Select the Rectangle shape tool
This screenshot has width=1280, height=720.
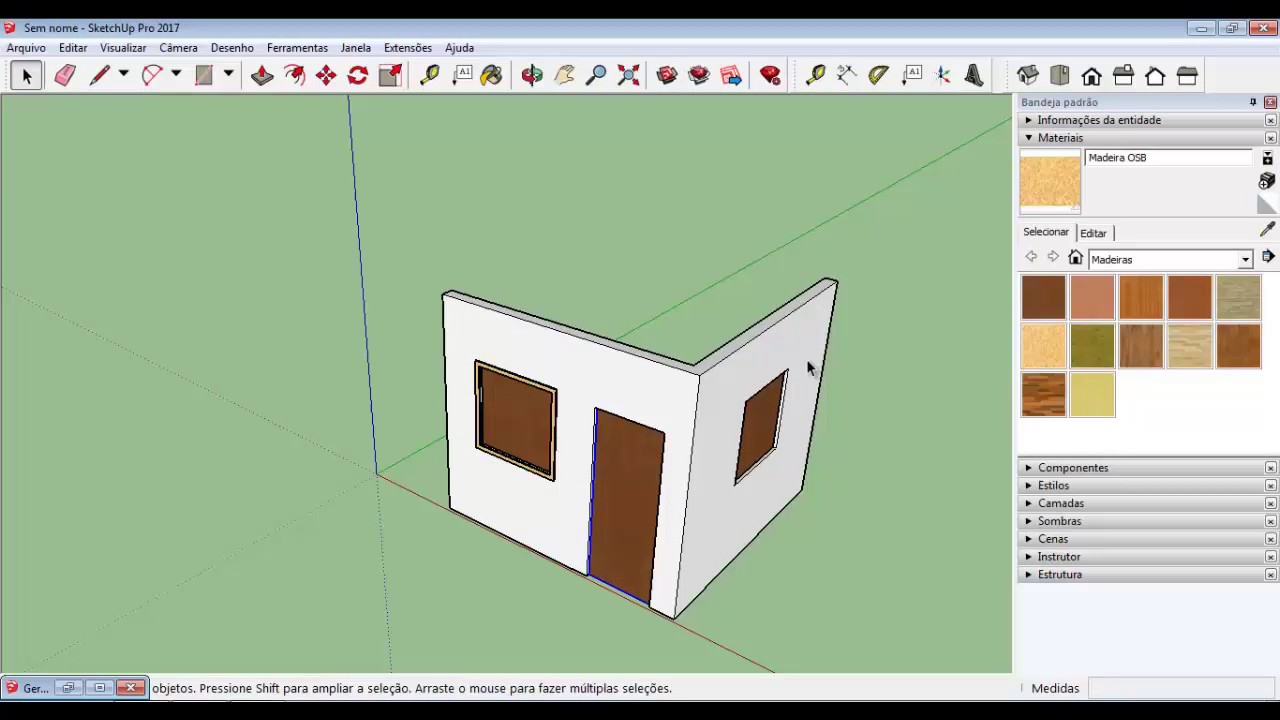pos(204,75)
